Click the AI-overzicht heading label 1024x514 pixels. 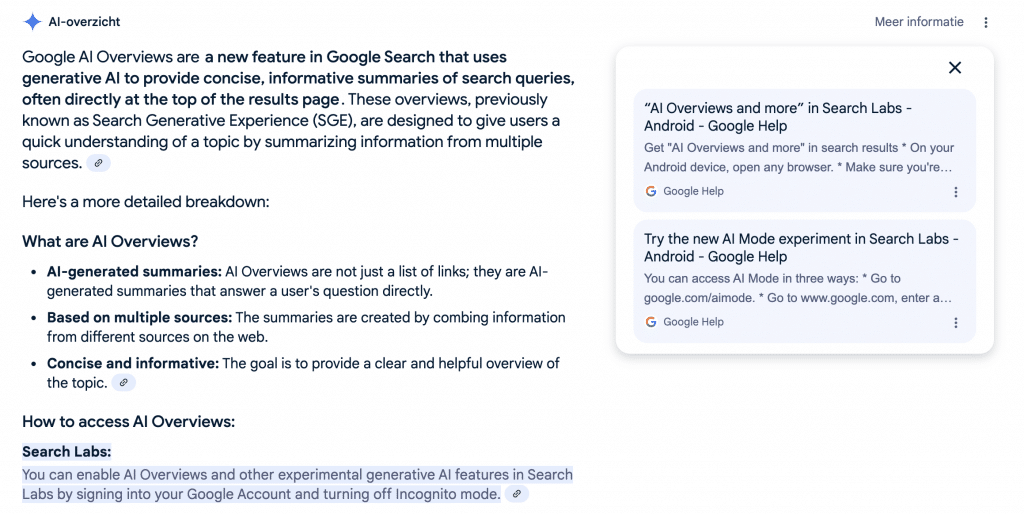pos(84,22)
